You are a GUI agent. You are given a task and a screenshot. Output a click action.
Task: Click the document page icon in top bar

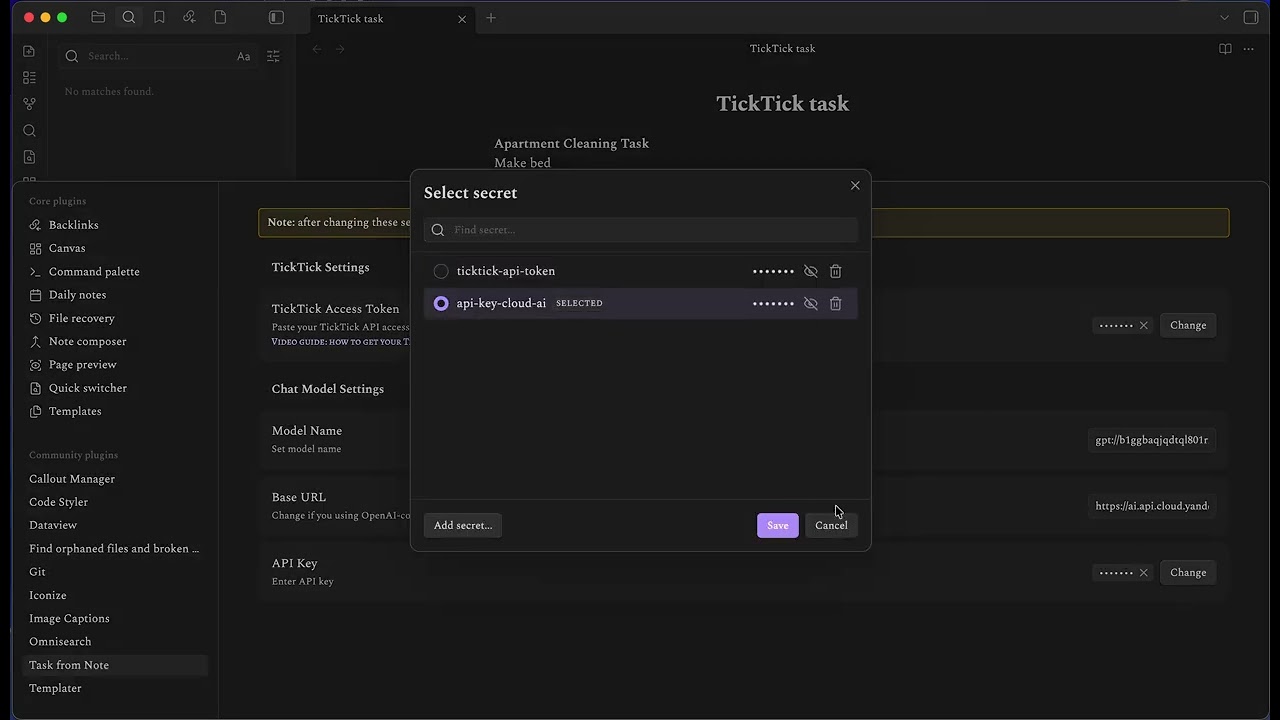pyautogui.click(x=220, y=17)
